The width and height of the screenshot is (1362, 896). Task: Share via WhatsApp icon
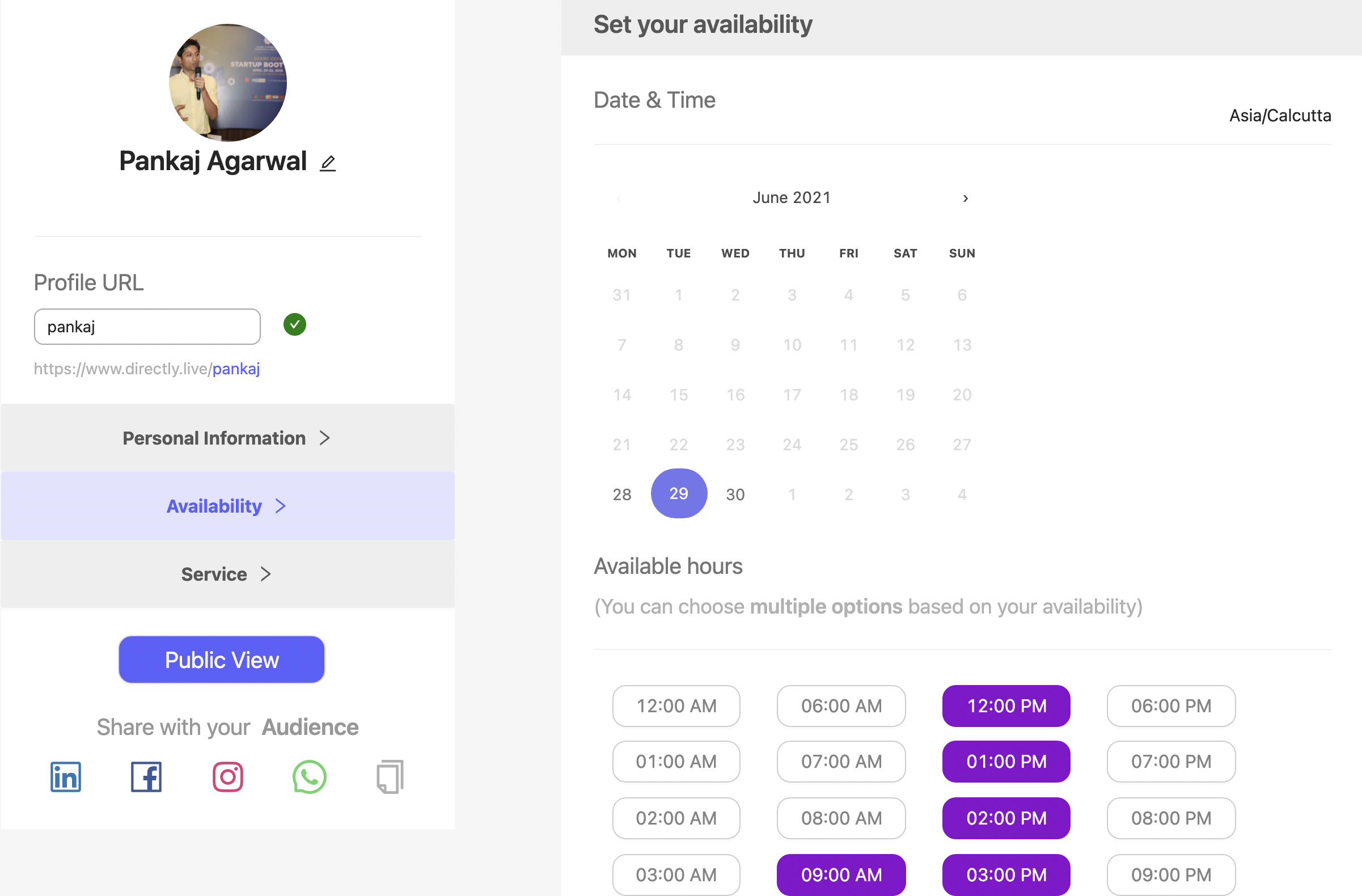pyautogui.click(x=309, y=776)
